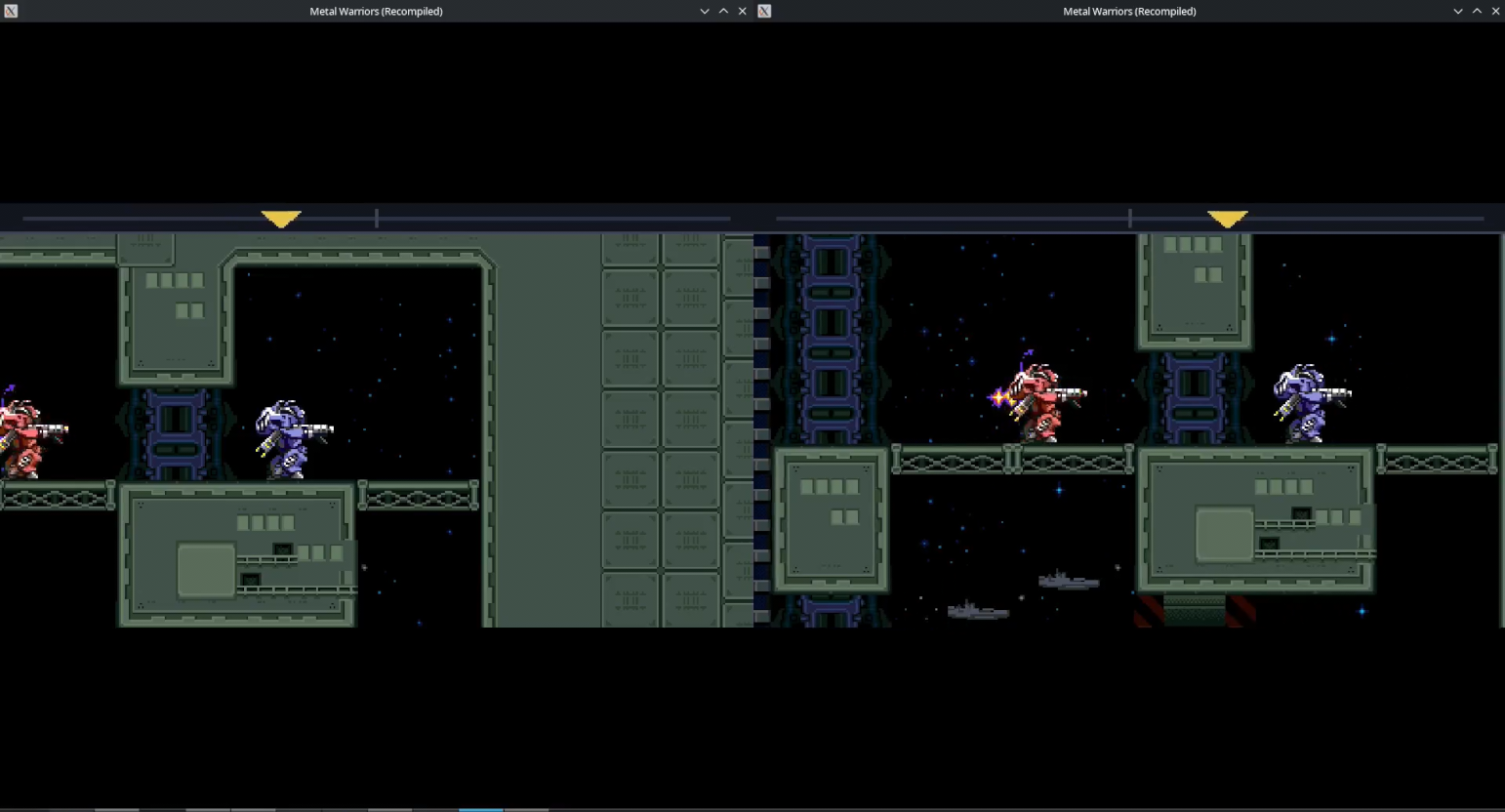Click the blue mech in the right window

(x=1311, y=404)
